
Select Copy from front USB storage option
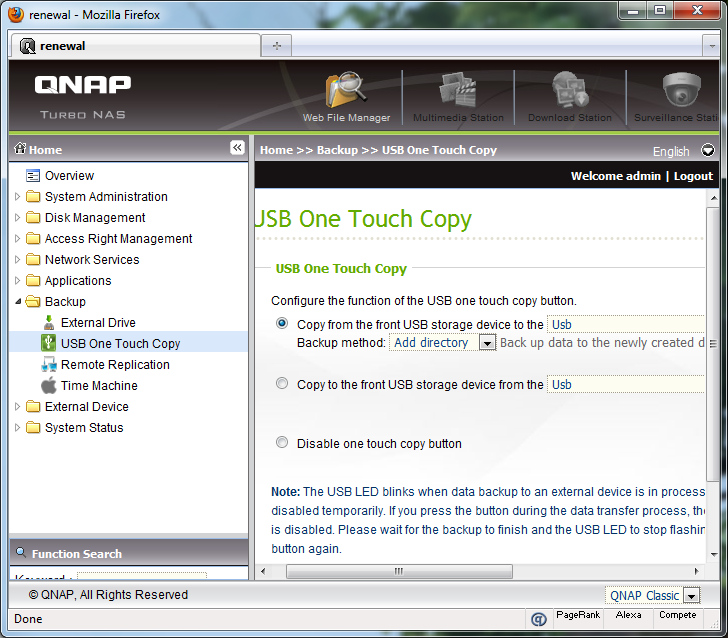tap(282, 324)
